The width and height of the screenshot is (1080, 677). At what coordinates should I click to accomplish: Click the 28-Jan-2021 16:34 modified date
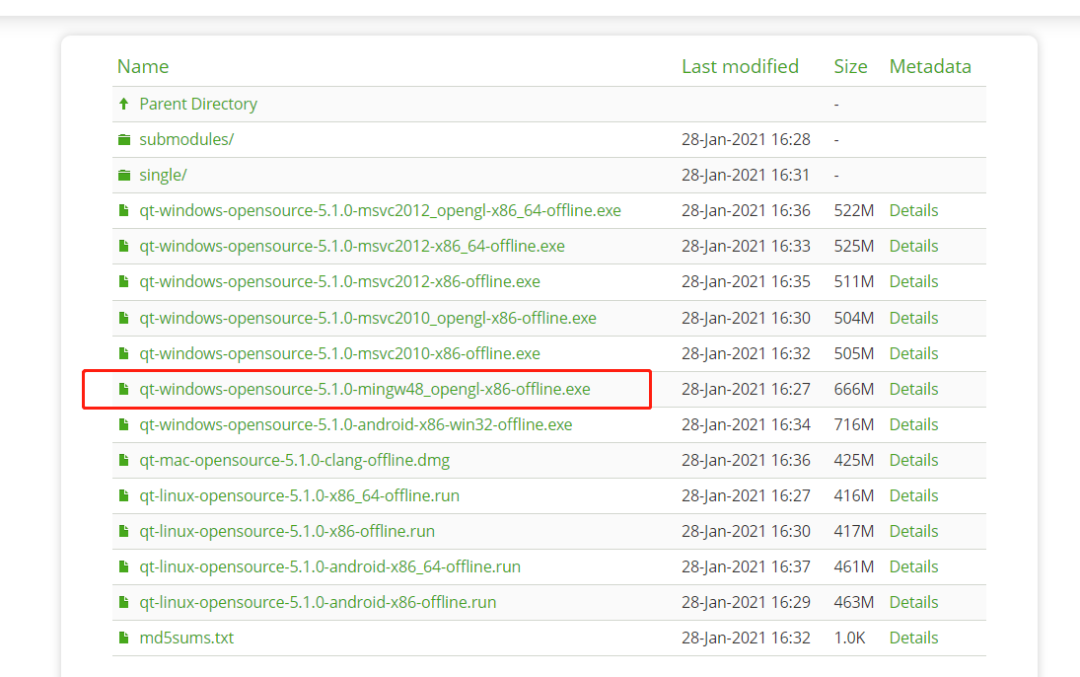[746, 425]
